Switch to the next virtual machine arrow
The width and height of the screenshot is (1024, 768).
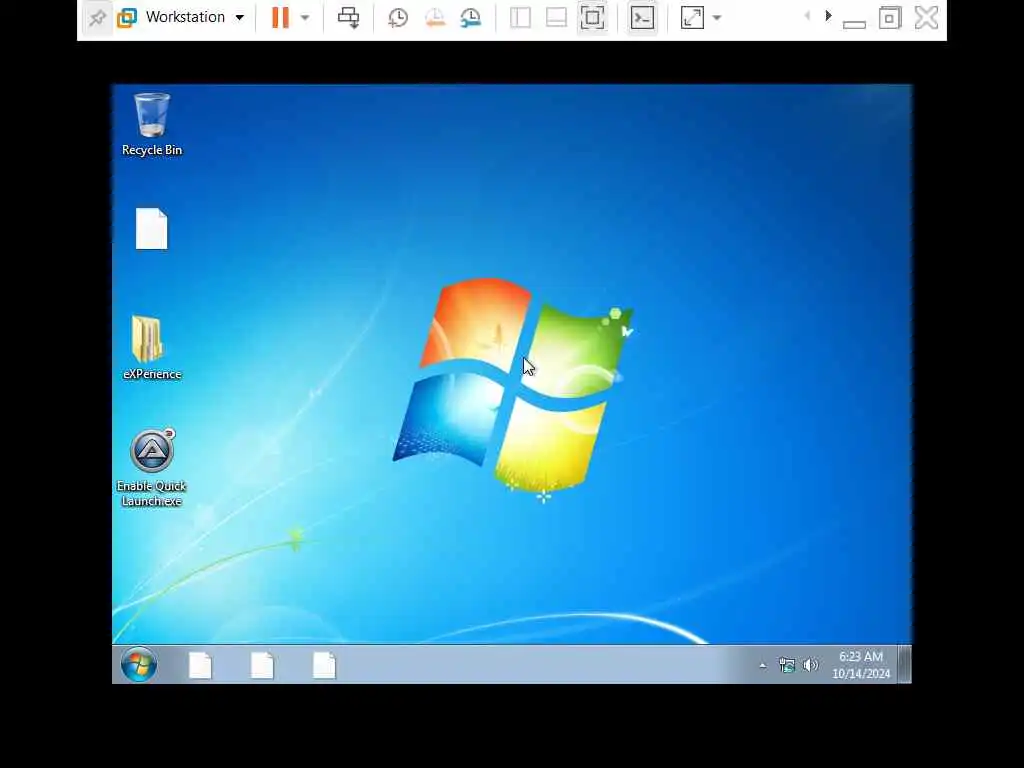(828, 16)
